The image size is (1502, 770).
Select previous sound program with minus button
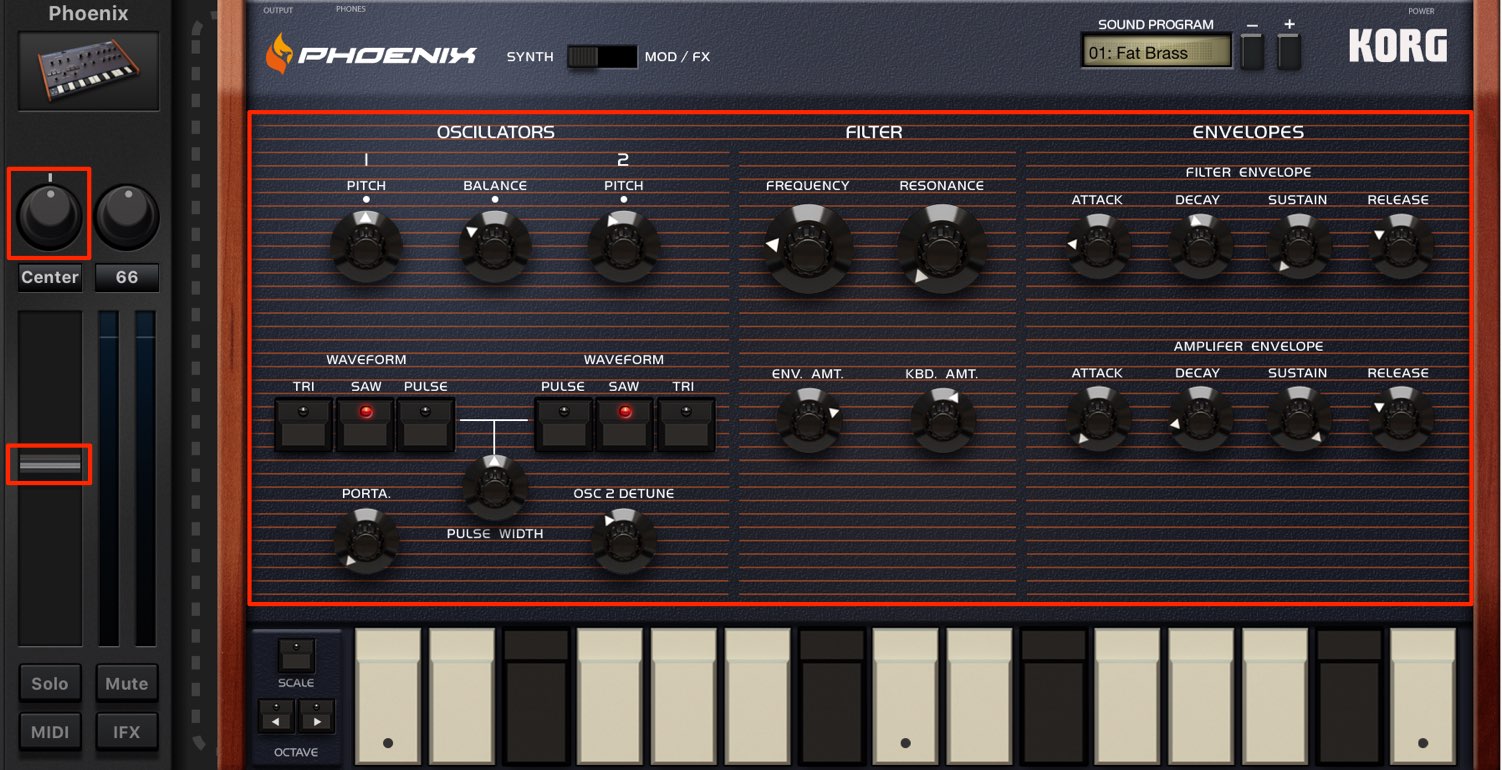[x=1252, y=50]
